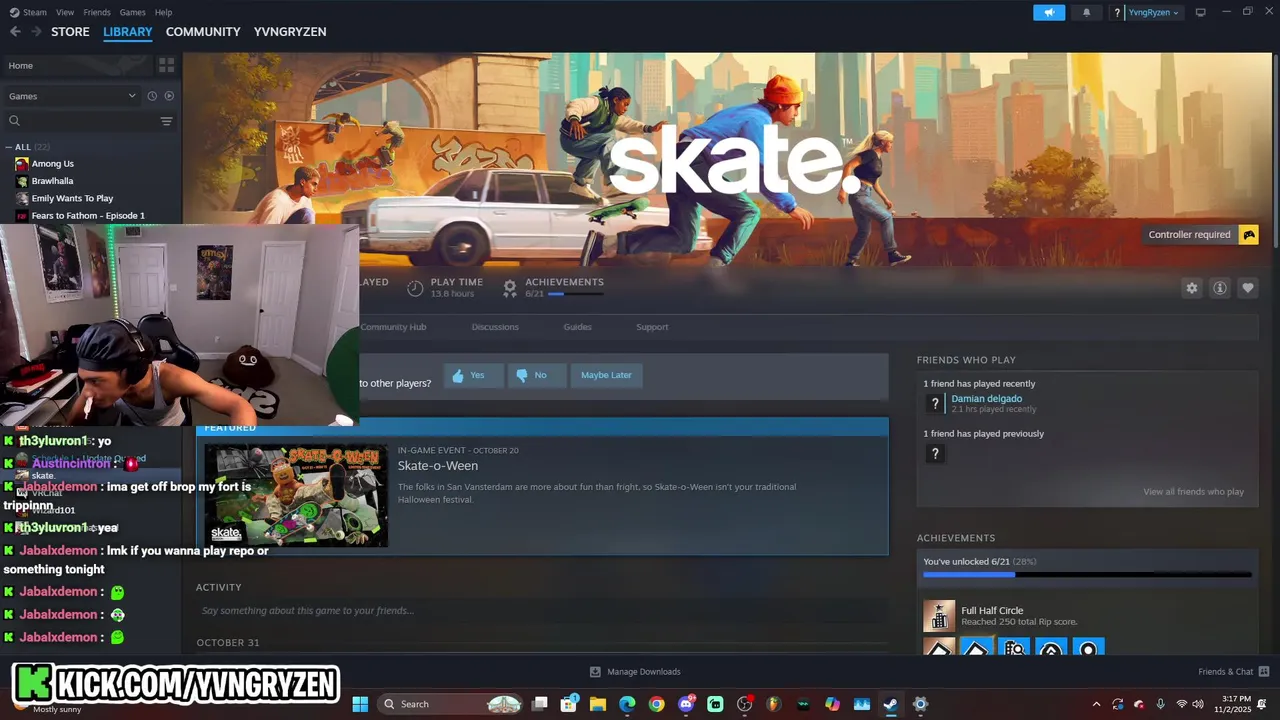Open Discord from the taskbar

click(686, 704)
